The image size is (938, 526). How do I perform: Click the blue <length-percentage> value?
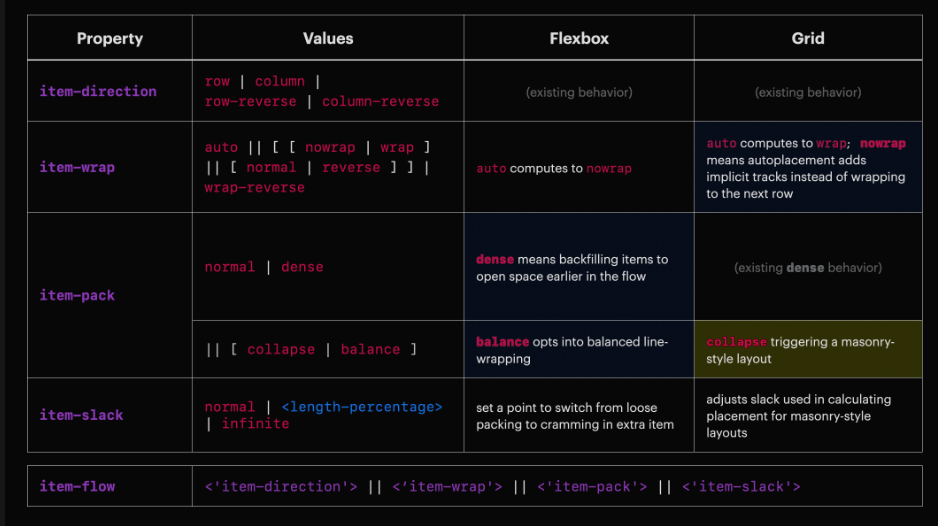(x=362, y=407)
